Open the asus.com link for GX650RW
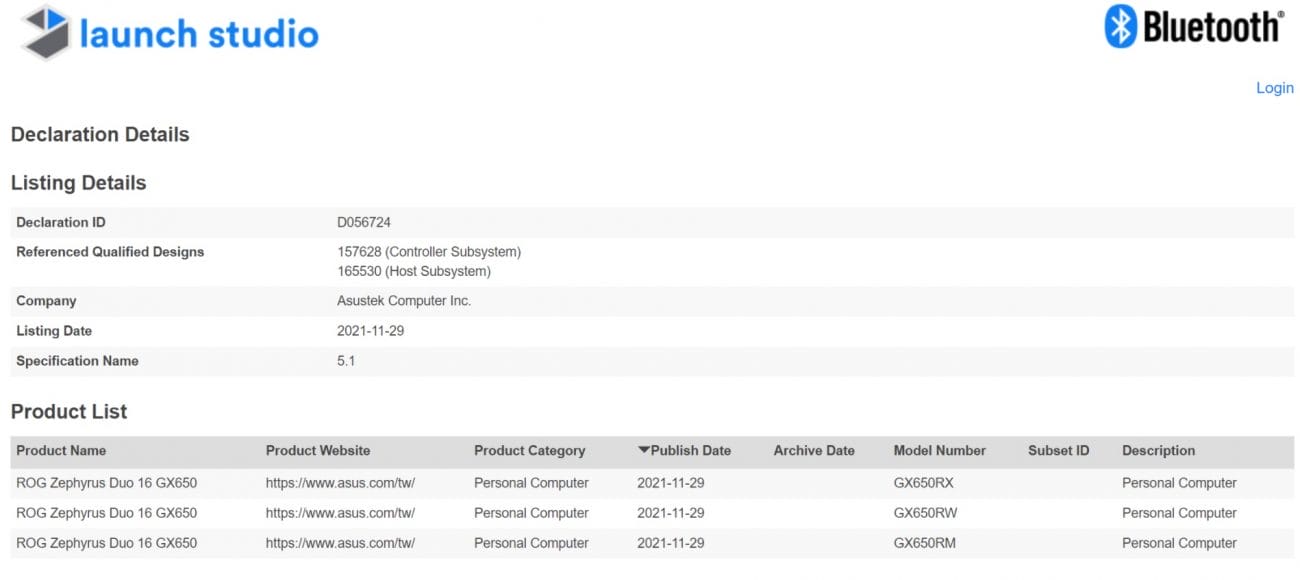Image resolution: width=1300 pixels, height=580 pixels. pos(340,513)
